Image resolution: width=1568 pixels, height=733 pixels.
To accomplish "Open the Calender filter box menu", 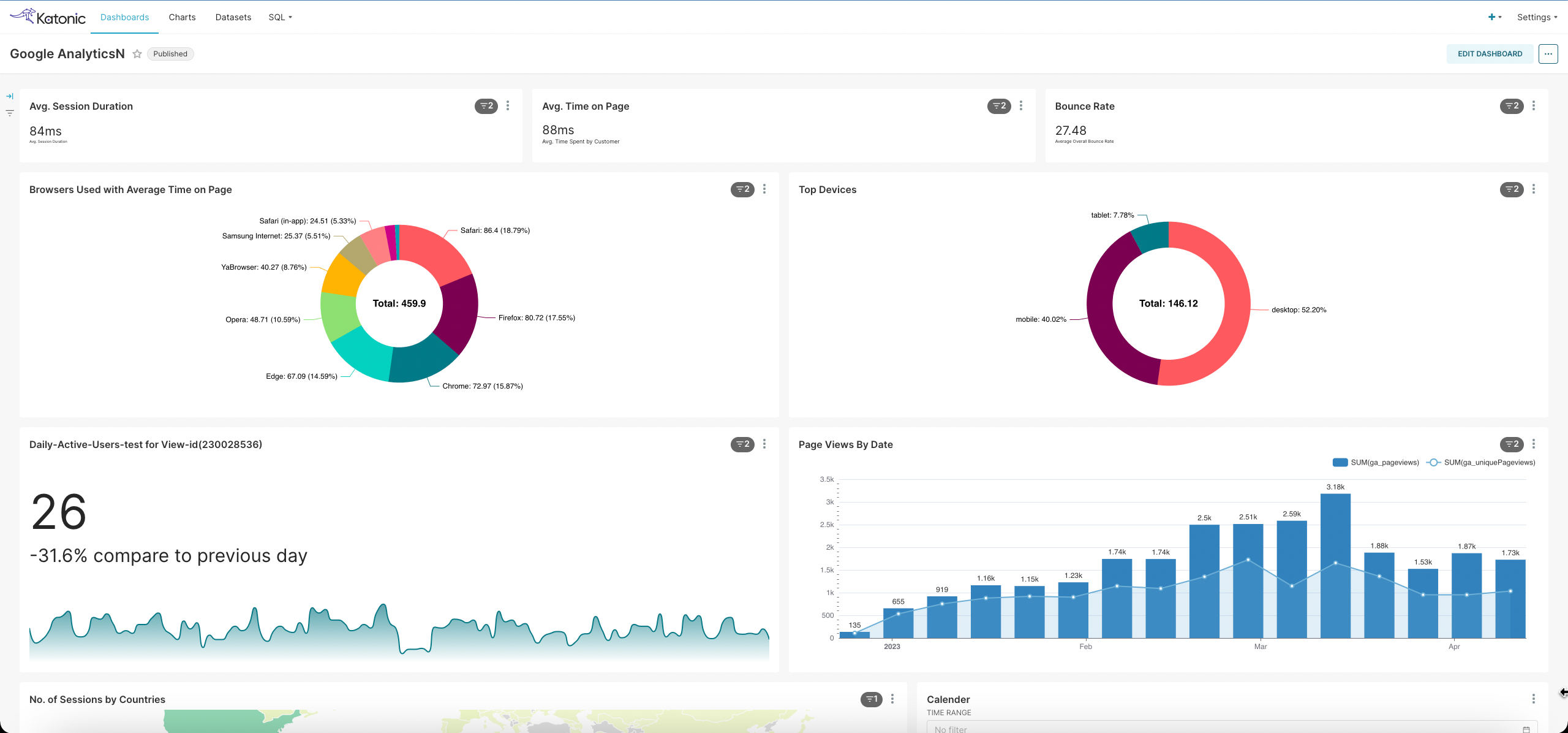I will coord(1534,699).
